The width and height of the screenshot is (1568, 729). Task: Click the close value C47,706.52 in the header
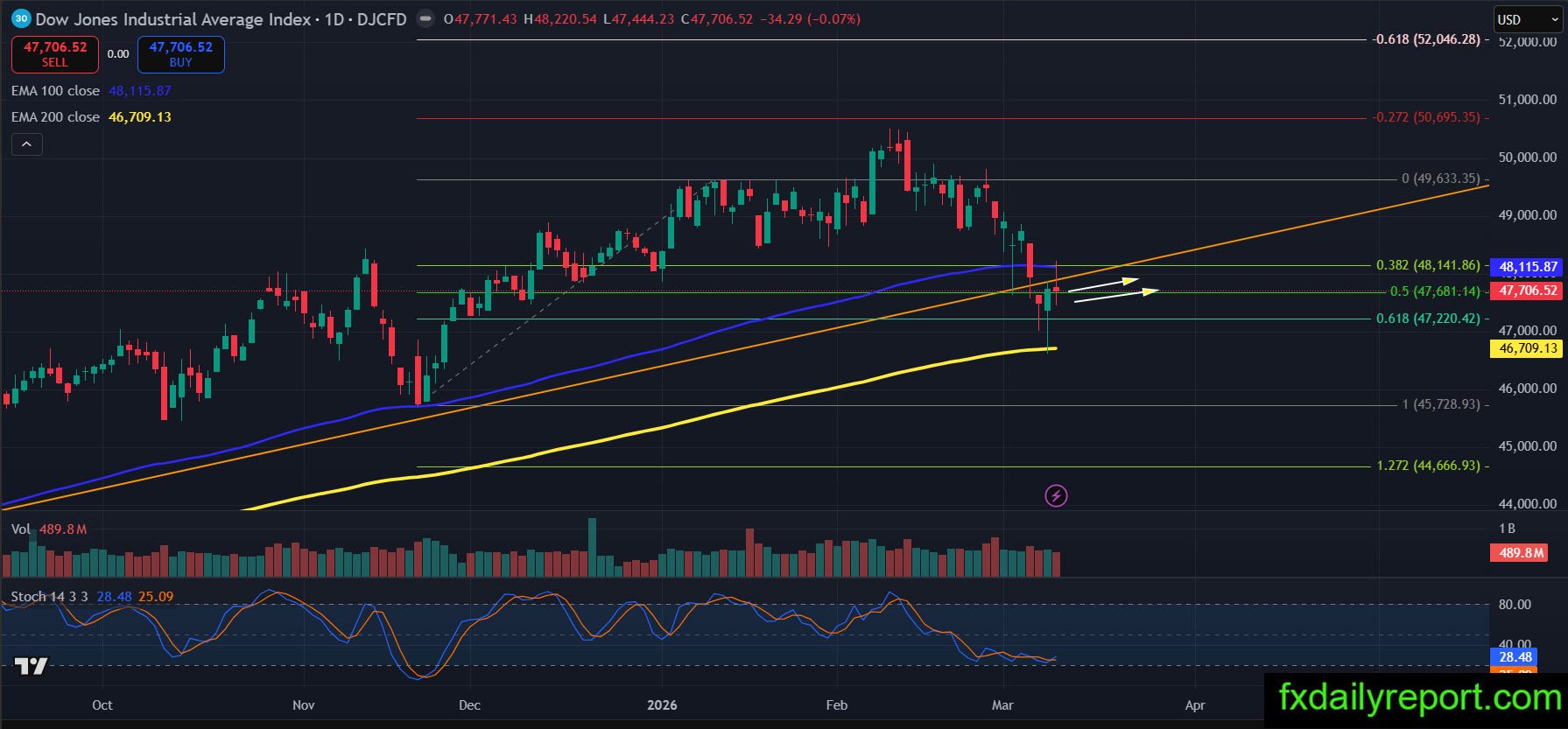point(716,18)
